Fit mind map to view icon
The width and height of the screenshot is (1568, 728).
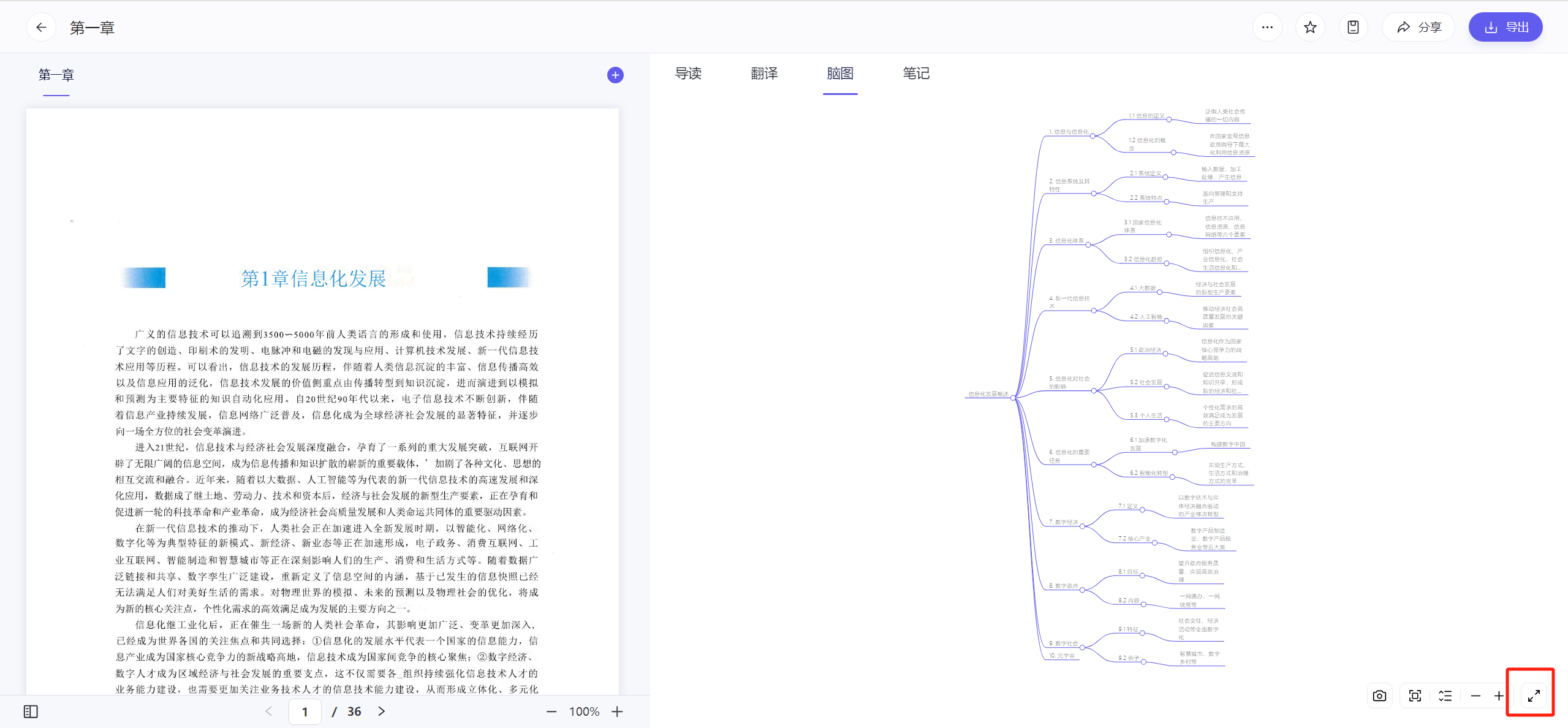click(x=1415, y=696)
